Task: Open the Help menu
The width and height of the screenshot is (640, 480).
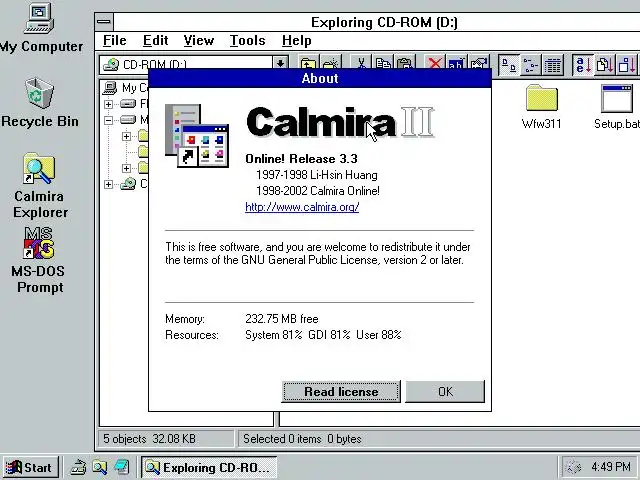Action: (x=297, y=40)
